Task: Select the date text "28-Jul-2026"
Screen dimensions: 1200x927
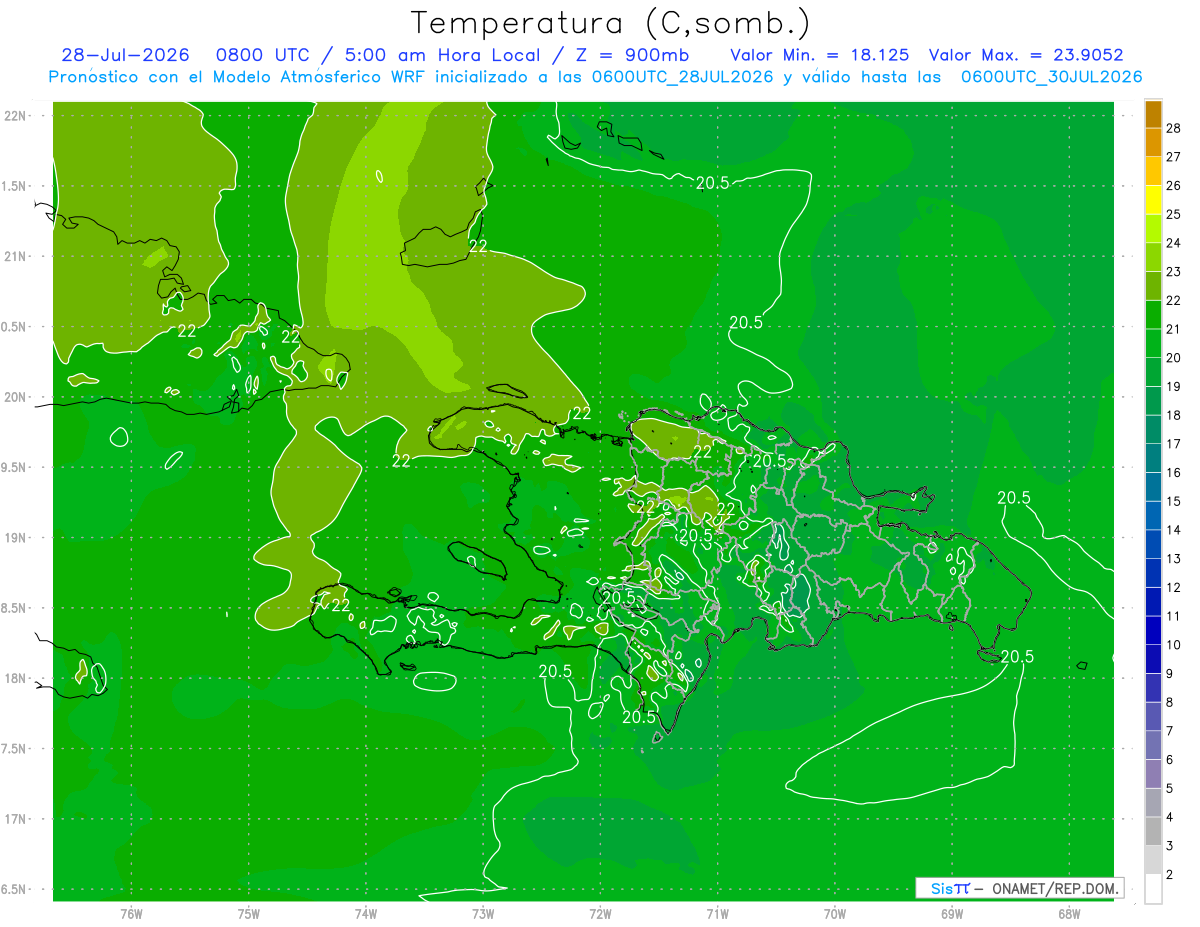Action: click(x=125, y=56)
